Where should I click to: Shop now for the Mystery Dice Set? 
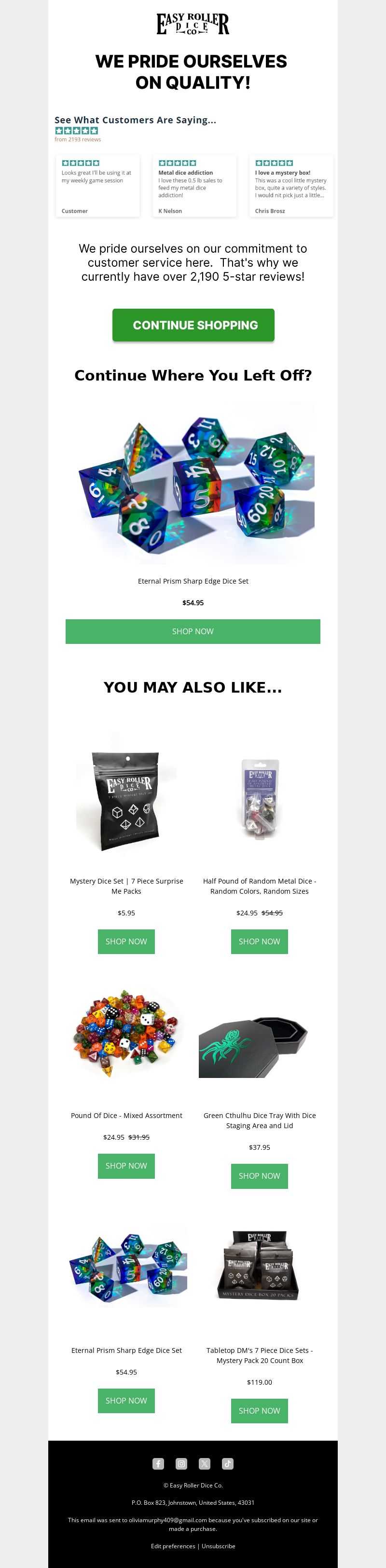126,941
